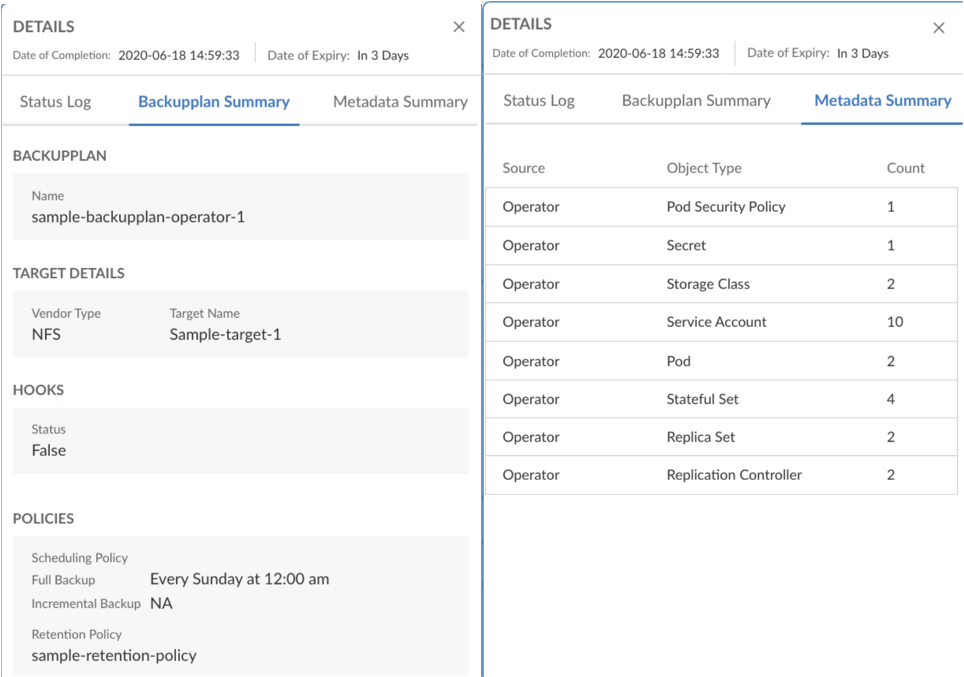Click the sample-retention-policy text
The height and width of the screenshot is (677, 964).
(x=114, y=655)
